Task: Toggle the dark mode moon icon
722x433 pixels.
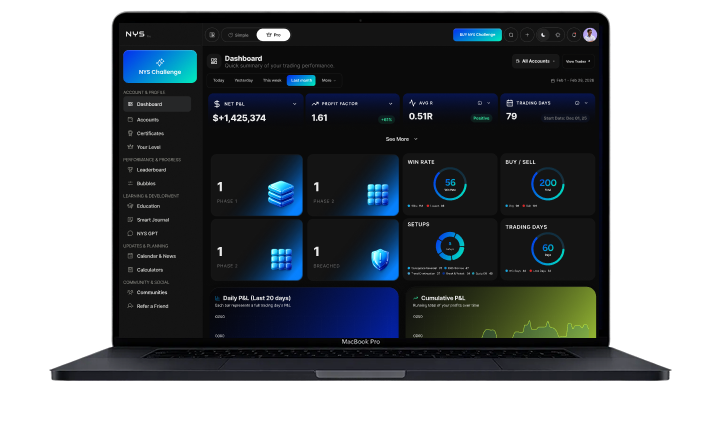Action: 542,34
